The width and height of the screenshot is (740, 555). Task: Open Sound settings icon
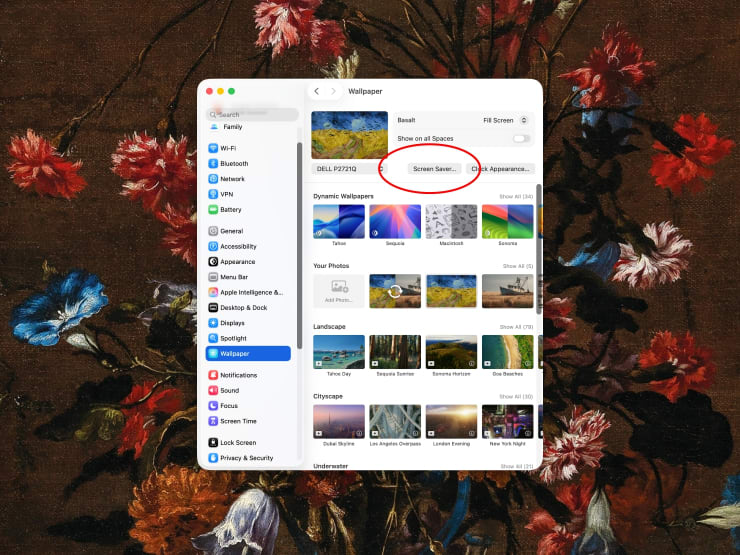pos(213,390)
